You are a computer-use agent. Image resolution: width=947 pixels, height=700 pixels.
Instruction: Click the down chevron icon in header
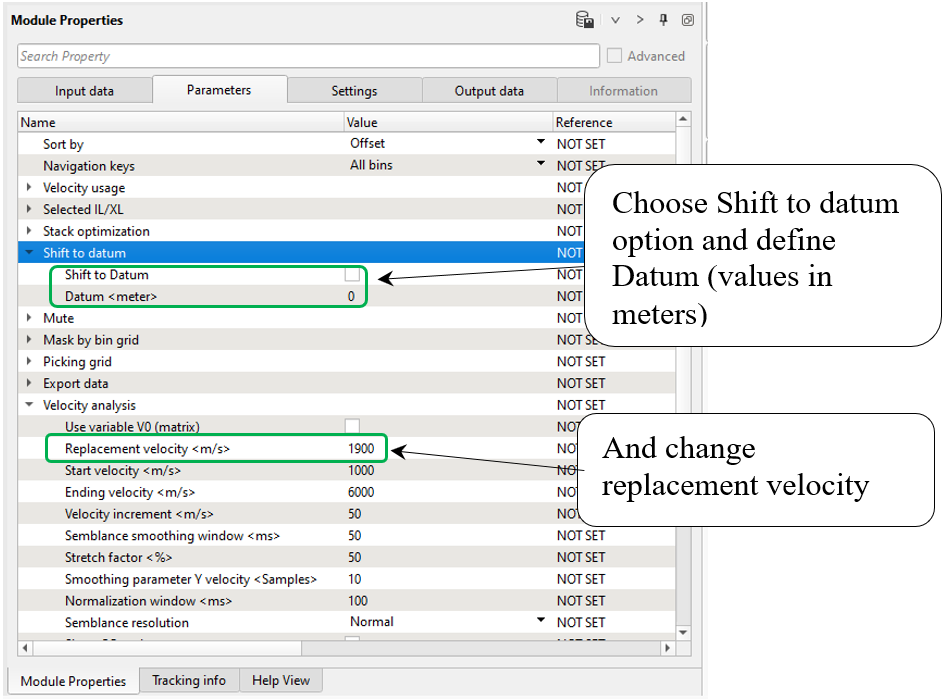tap(616, 20)
